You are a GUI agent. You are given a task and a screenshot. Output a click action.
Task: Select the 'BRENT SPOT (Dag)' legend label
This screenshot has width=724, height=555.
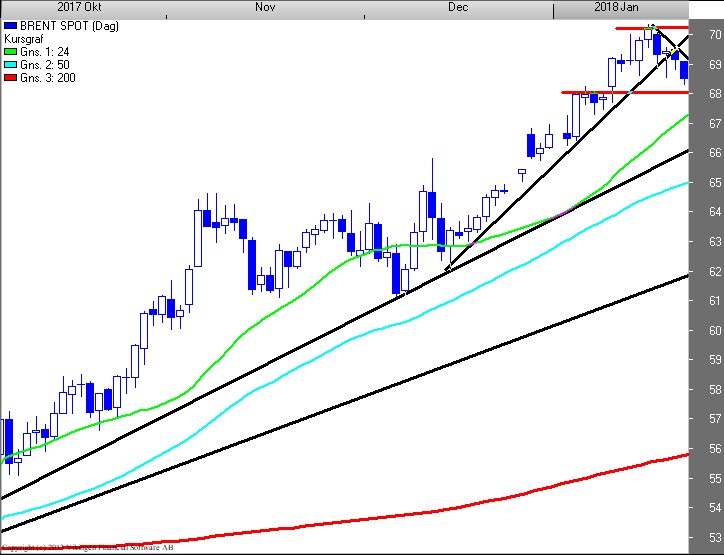click(69, 26)
